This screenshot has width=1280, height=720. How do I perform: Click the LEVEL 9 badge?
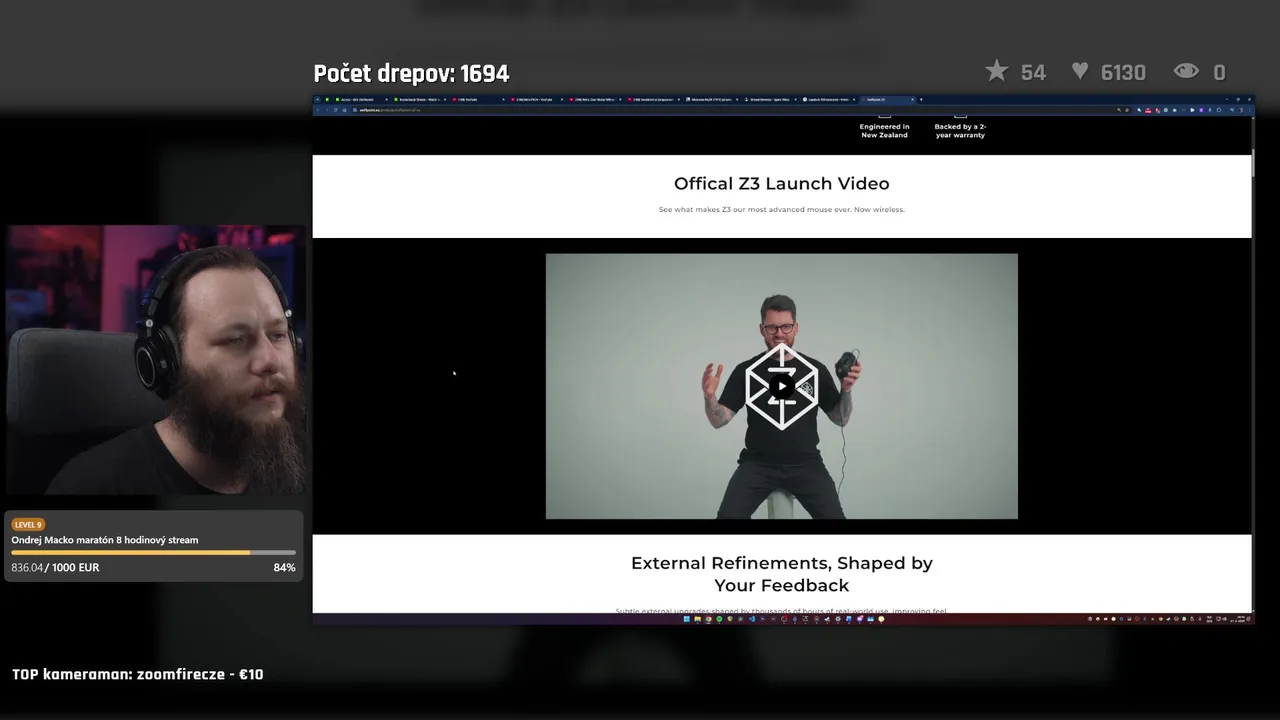(28, 524)
